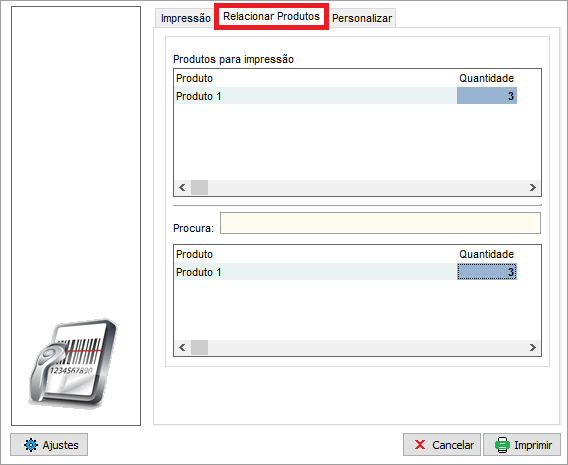Click the red X icon on Cancelar
This screenshot has height=465, width=568.
click(x=420, y=444)
